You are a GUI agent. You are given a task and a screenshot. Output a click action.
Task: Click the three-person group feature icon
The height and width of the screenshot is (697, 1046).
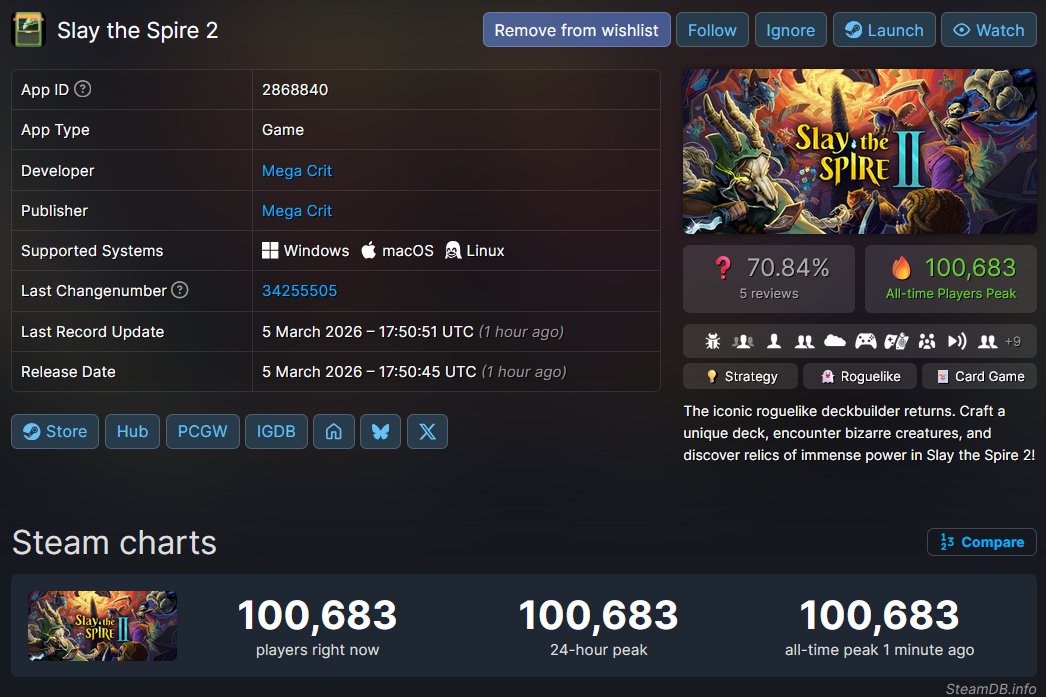click(x=742, y=341)
